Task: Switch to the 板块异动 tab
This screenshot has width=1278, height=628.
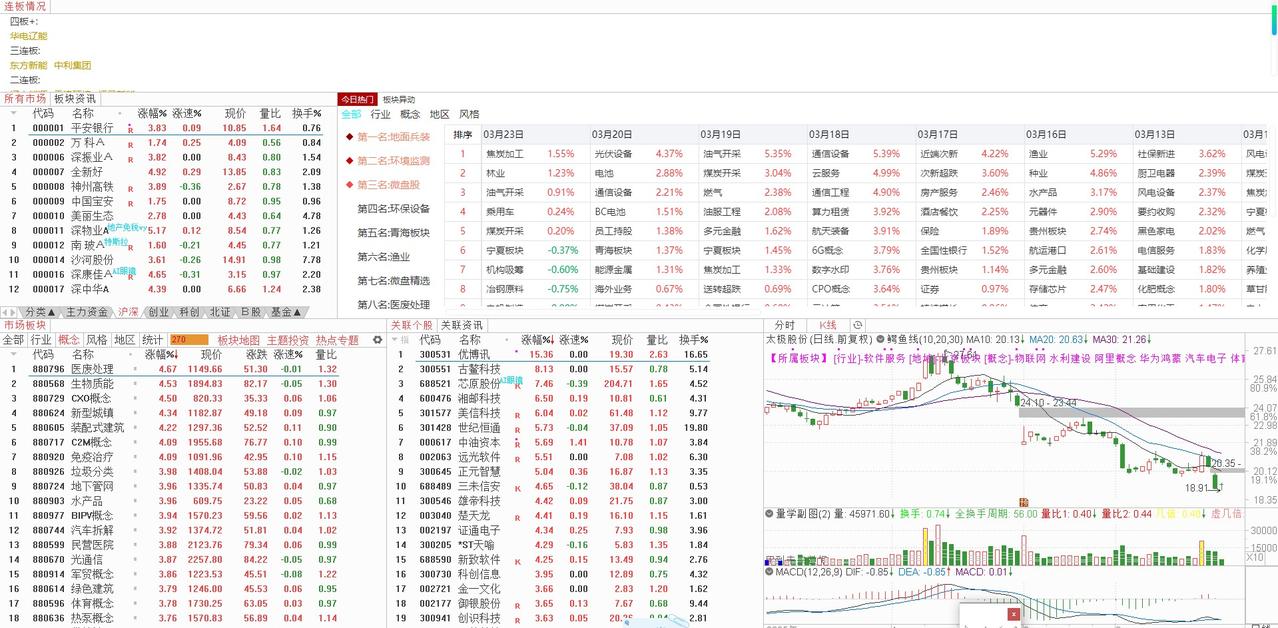Action: tap(399, 98)
